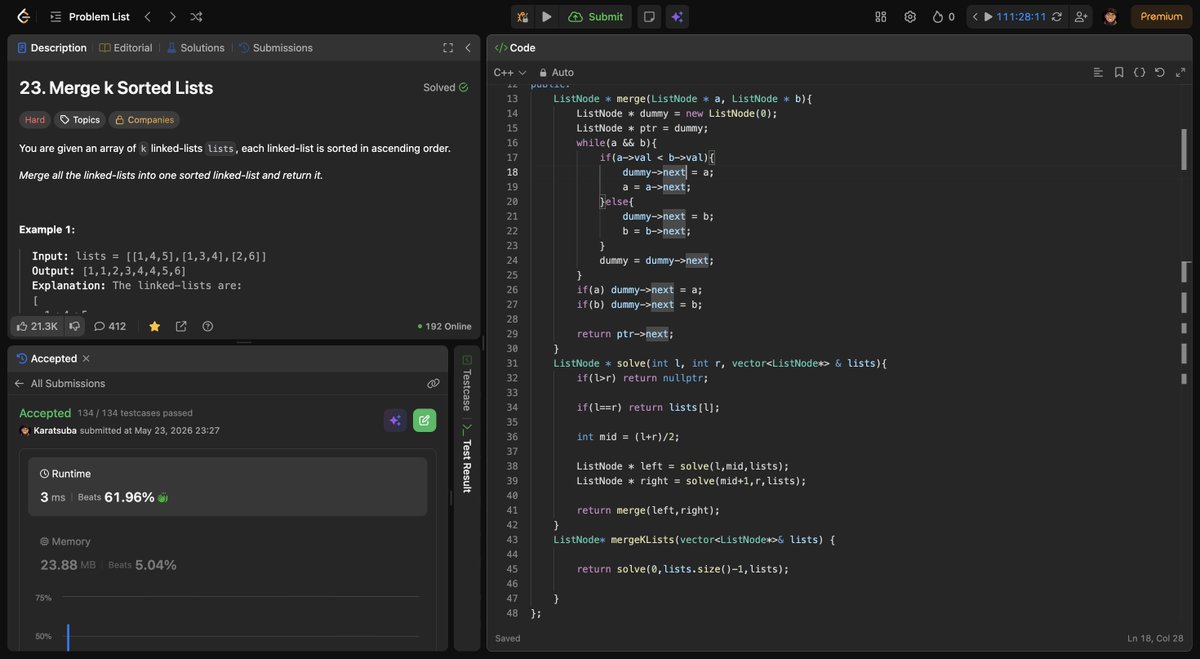Go to the previous problem arrow
Screen dimensions: 1200x659
click(x=148, y=16)
